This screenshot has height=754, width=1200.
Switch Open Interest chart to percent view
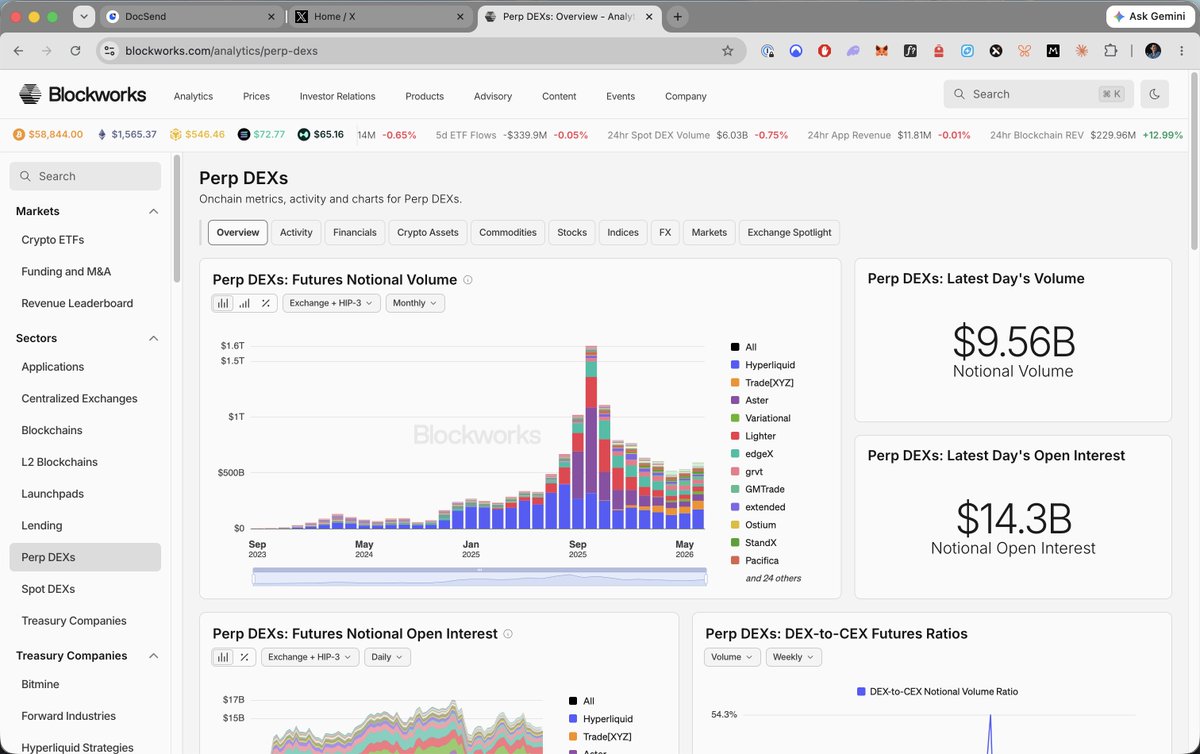click(x=244, y=657)
